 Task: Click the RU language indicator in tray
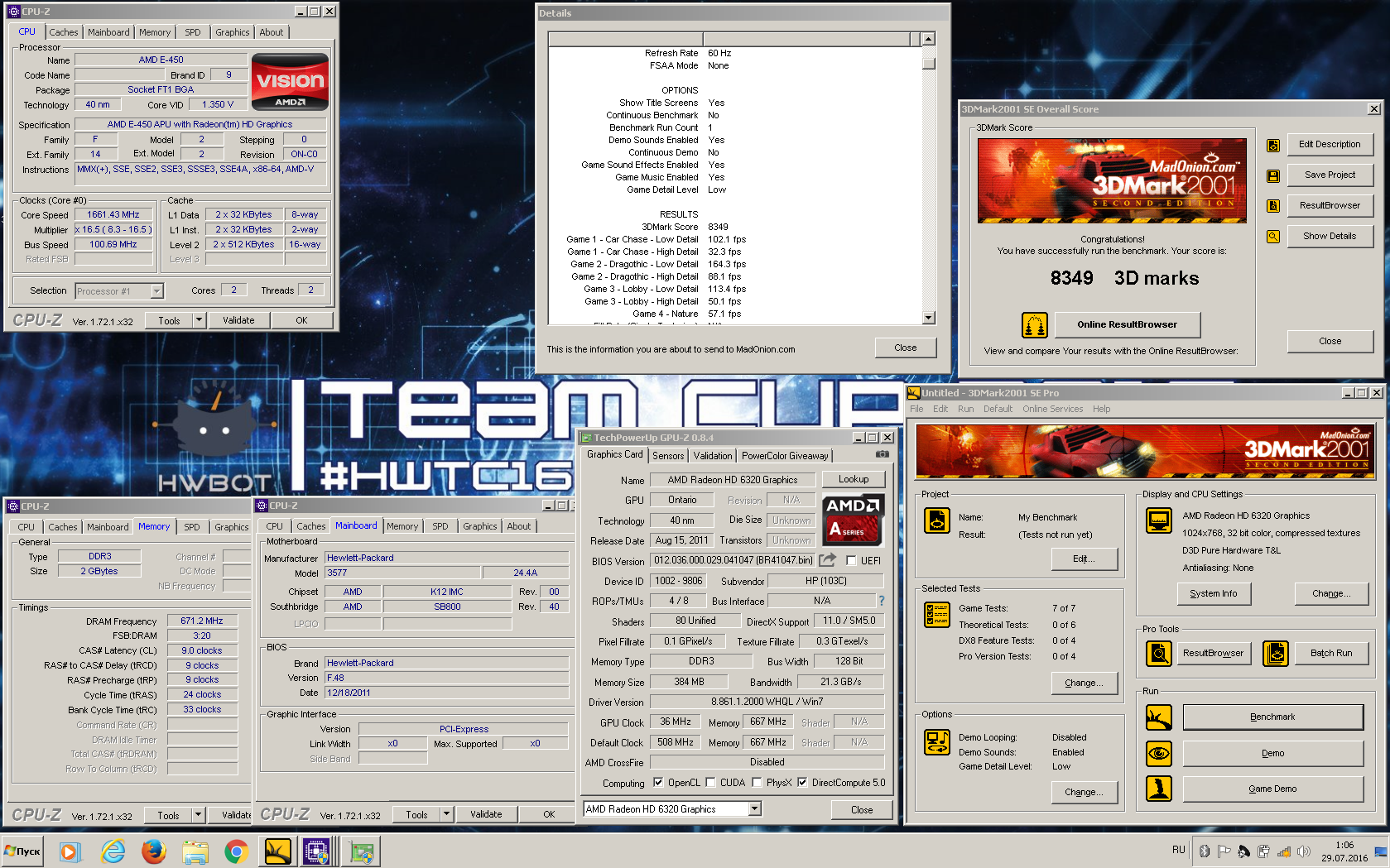[x=1179, y=850]
